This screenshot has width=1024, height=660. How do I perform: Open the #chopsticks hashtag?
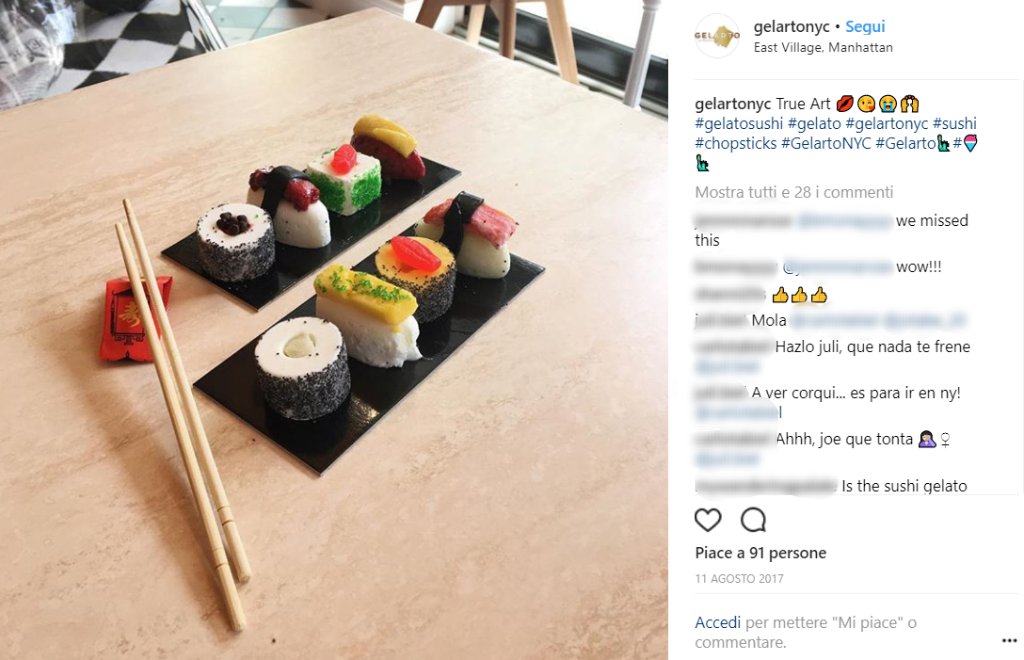(x=735, y=143)
